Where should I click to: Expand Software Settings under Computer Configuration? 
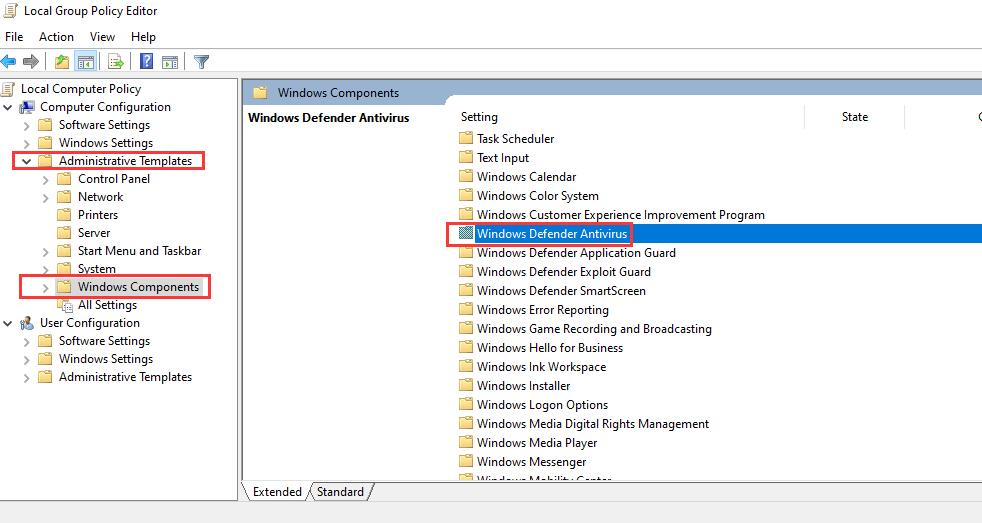(26, 125)
